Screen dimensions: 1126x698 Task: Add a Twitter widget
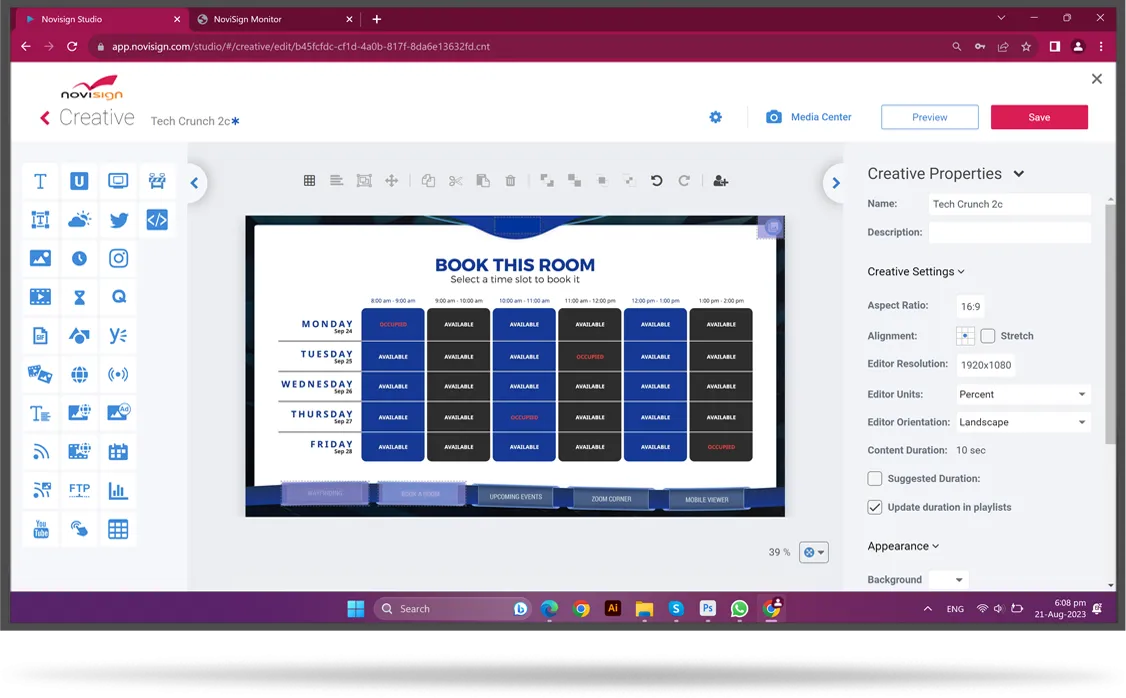[119, 220]
